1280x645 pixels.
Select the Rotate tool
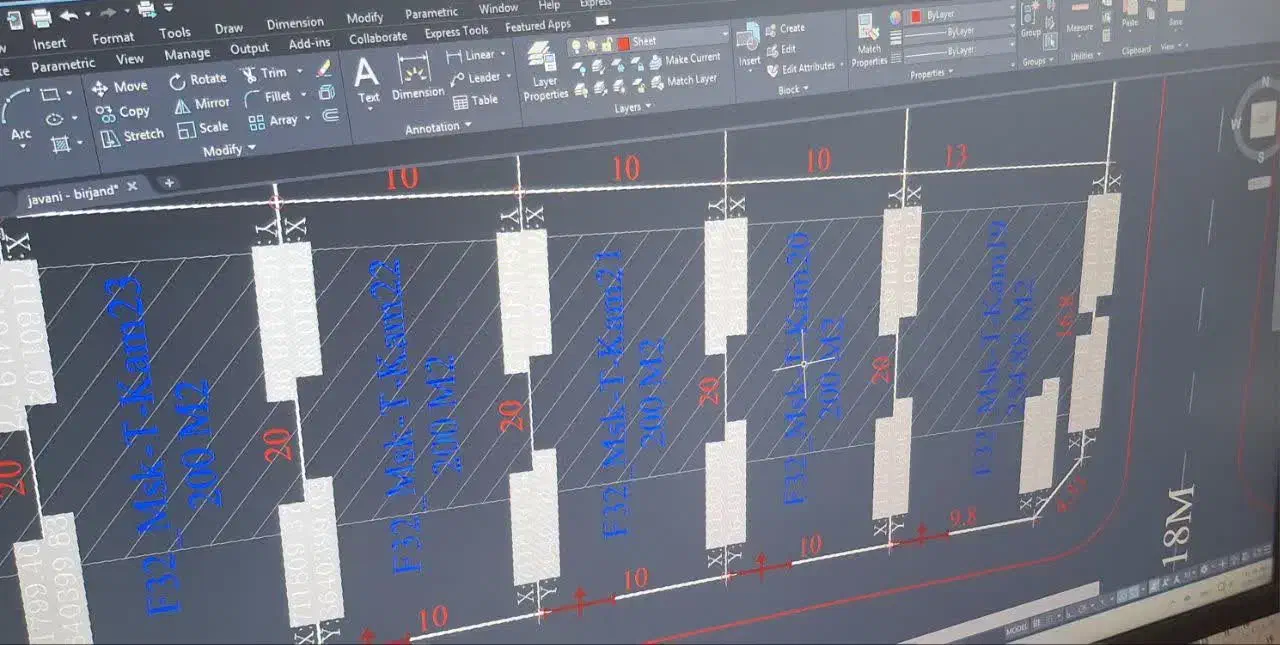coord(198,79)
